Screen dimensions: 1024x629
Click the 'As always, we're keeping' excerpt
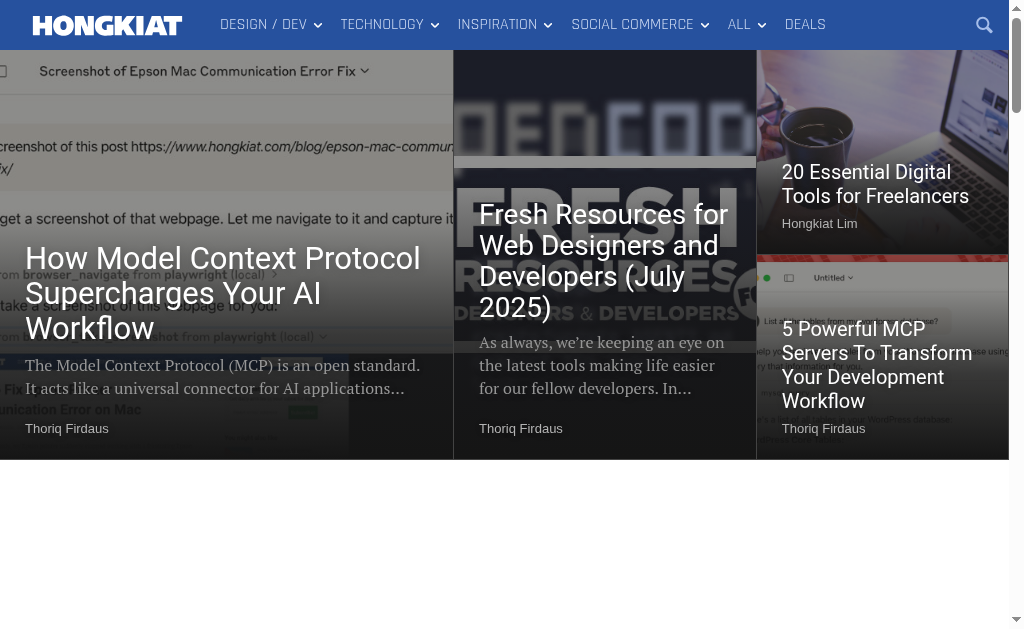tap(601, 366)
